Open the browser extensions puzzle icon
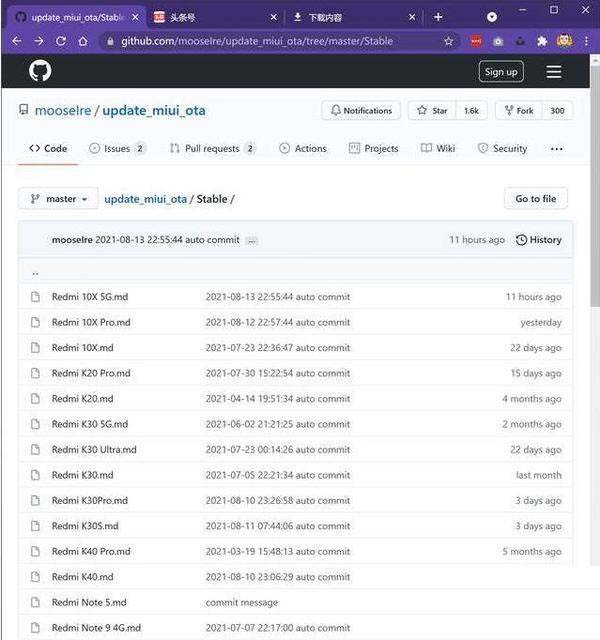600x640 pixels. (x=541, y=41)
